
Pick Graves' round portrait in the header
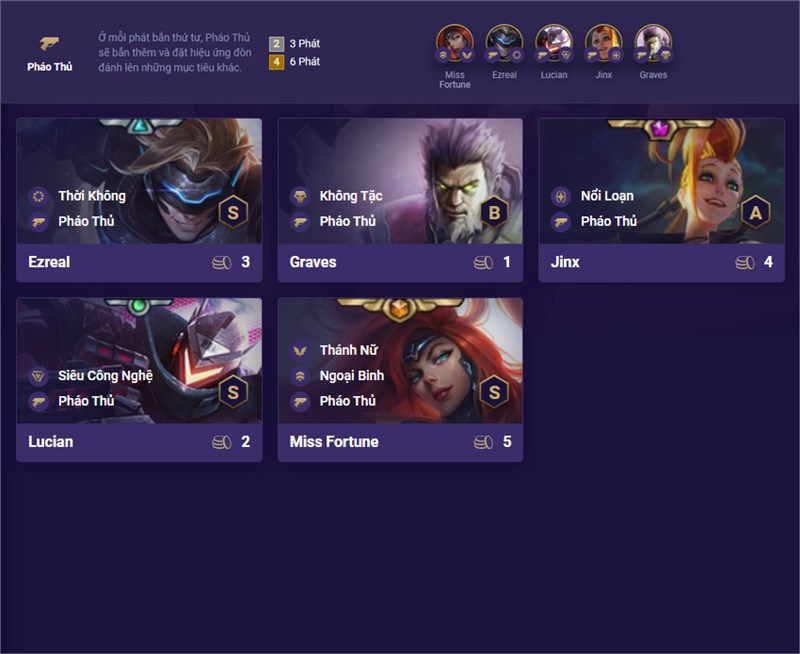(x=653, y=43)
